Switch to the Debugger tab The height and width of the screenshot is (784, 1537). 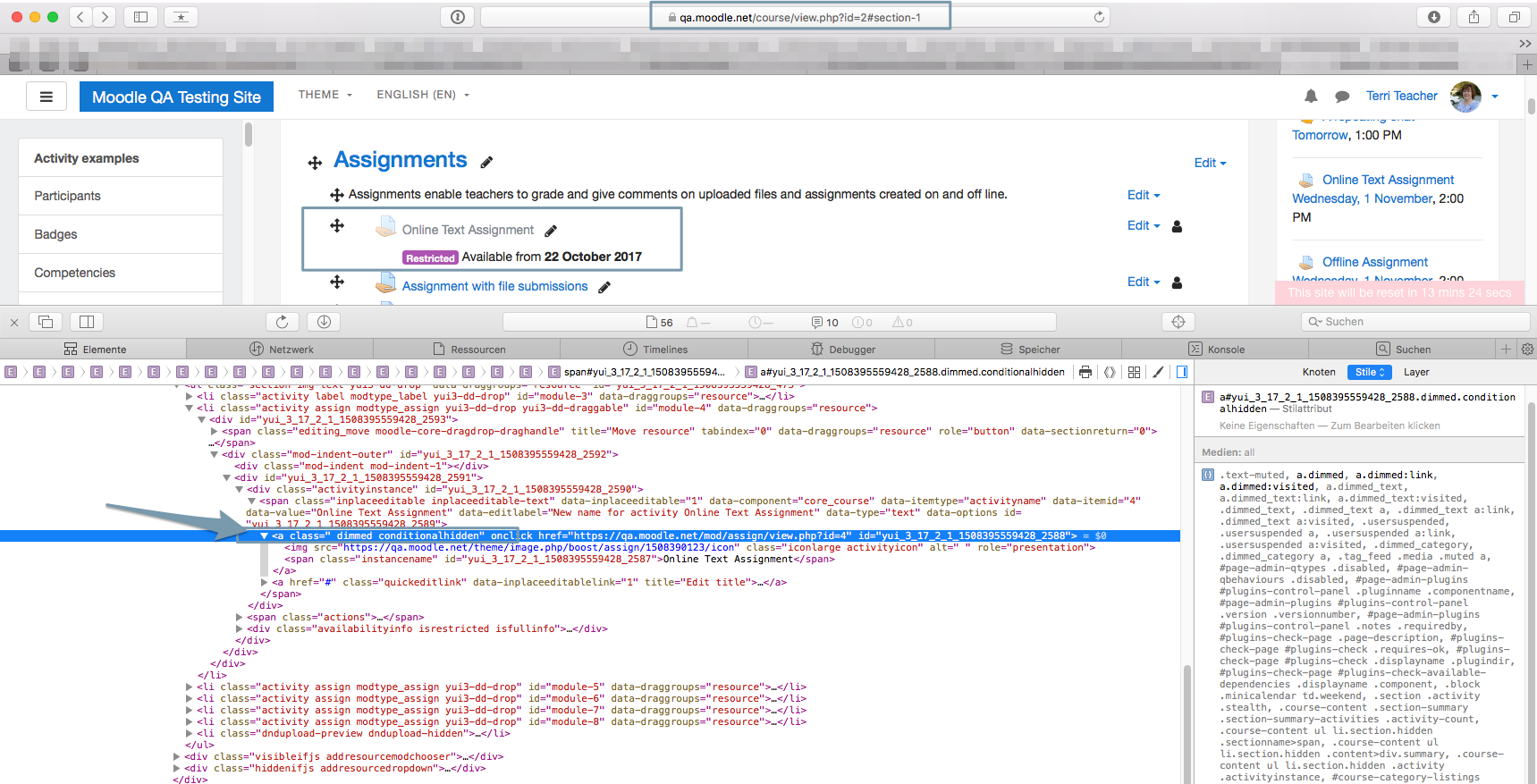[841, 350]
